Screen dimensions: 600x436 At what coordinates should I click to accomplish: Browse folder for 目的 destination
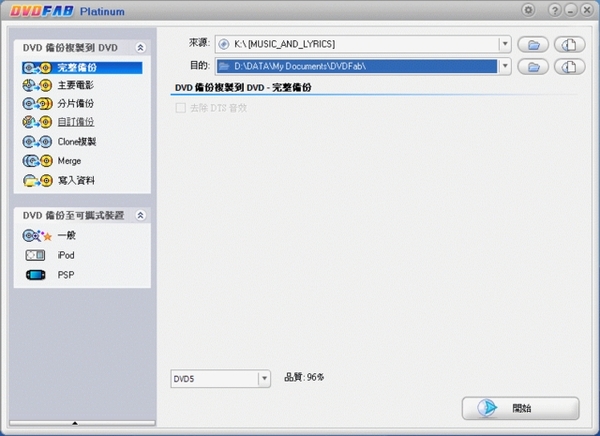533,67
